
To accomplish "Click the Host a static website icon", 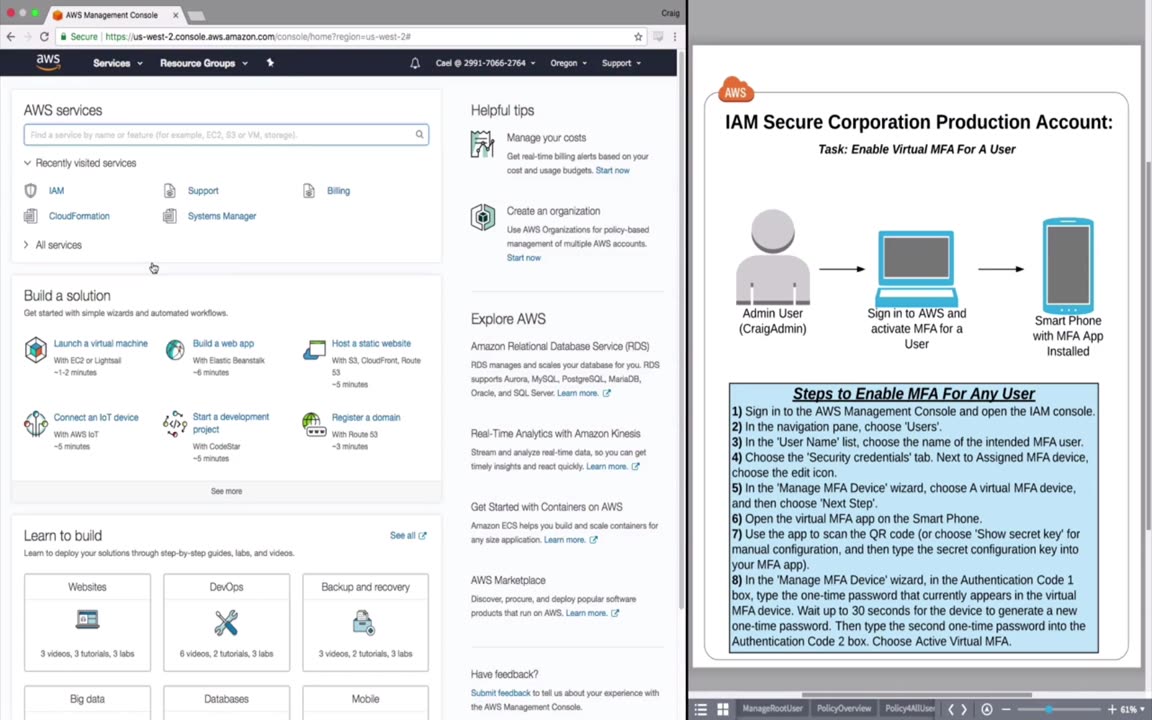I will [x=314, y=350].
